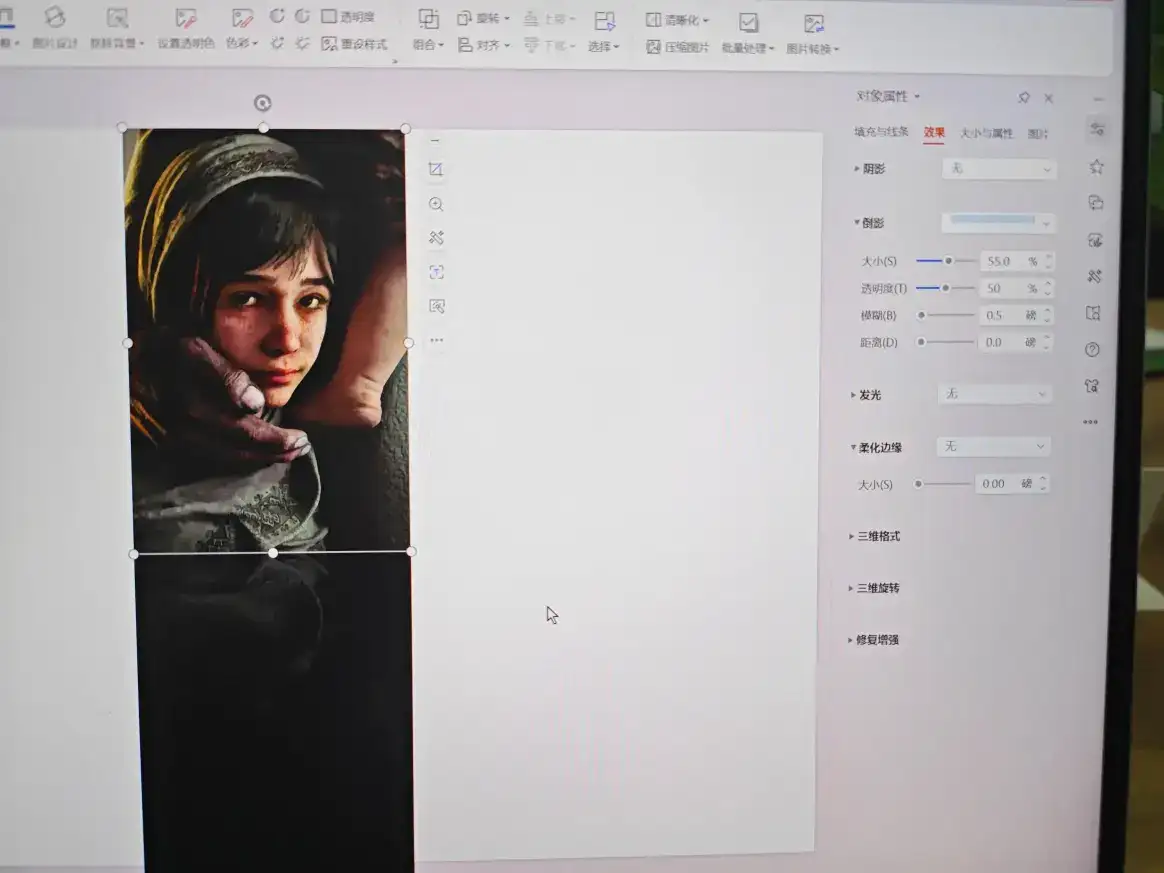Open the 阴影 shadow preset dropdown

pyautogui.click(x=998, y=169)
